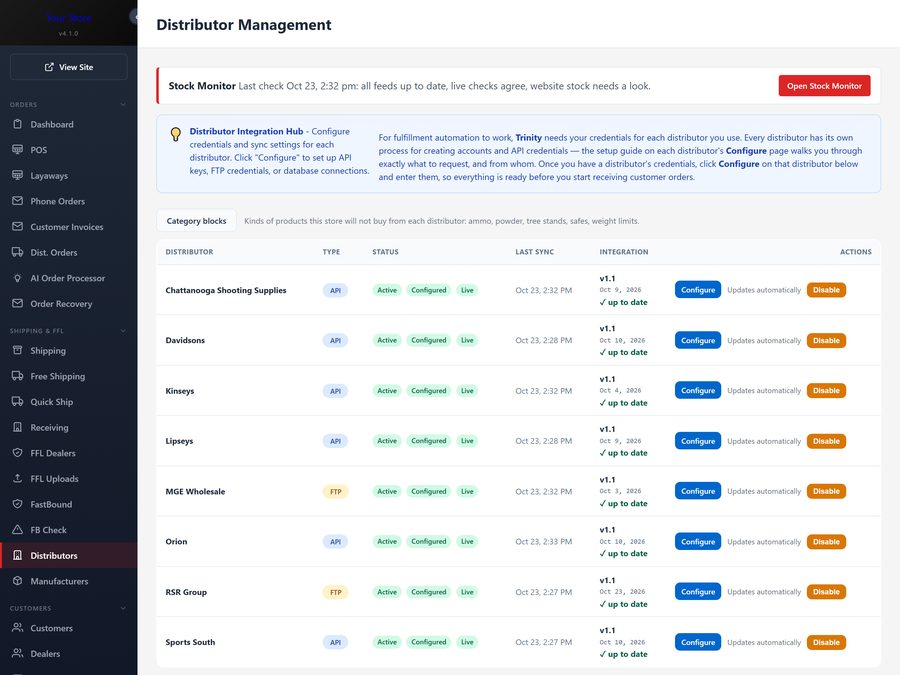This screenshot has width=900, height=675.
Task: Click the Customers people icon
Action: 17,627
